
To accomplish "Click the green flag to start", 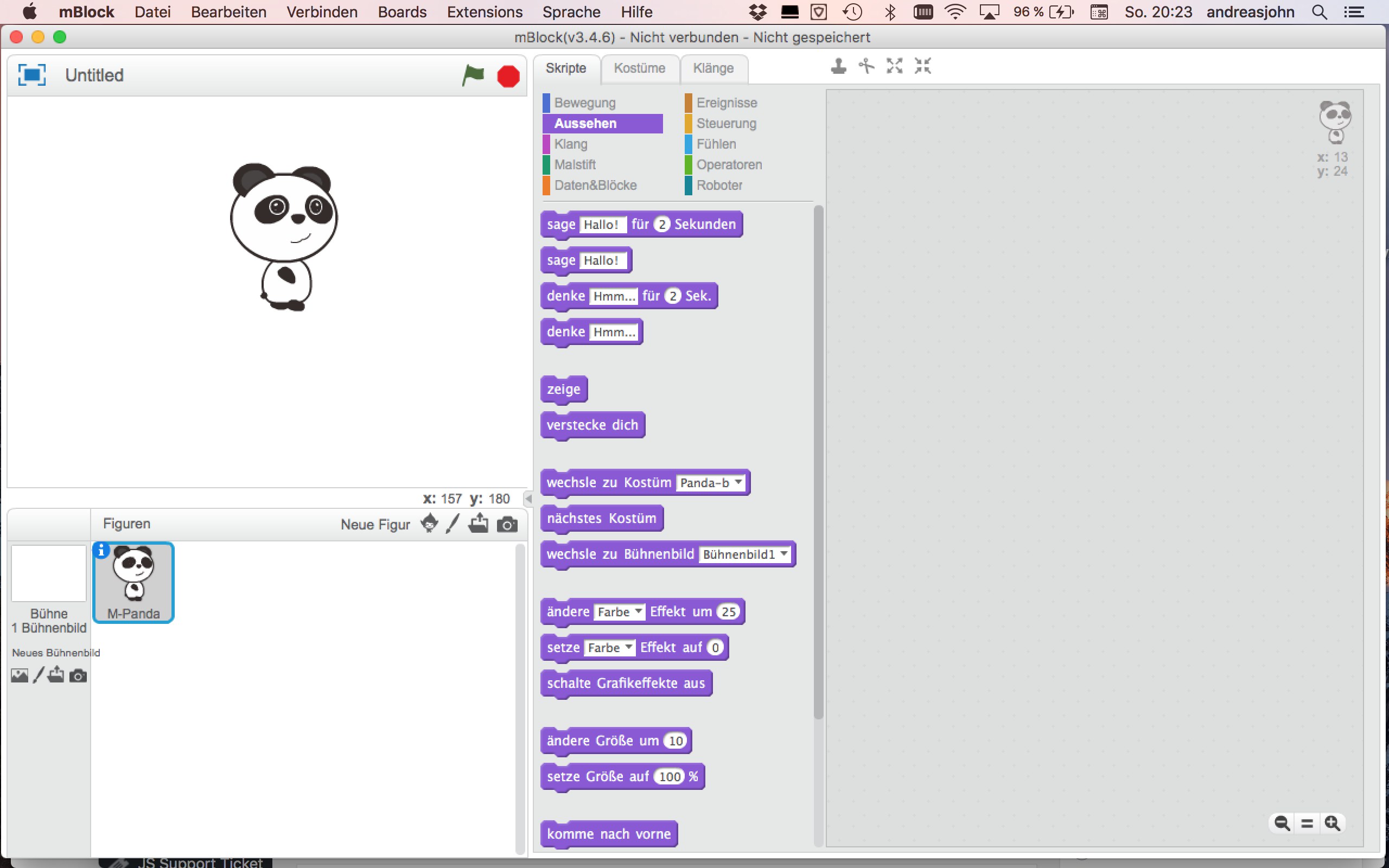I will point(473,75).
